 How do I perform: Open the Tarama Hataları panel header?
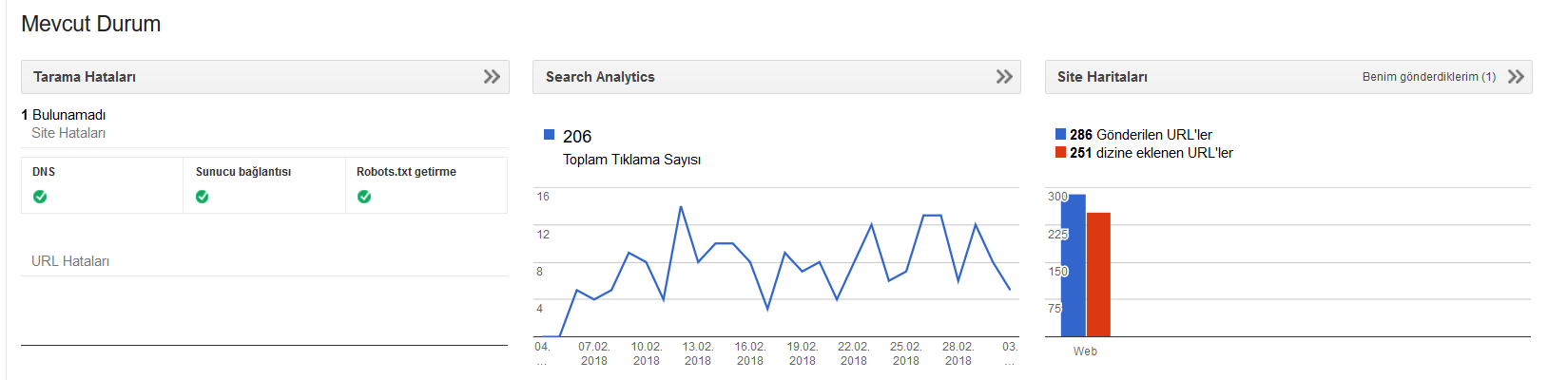point(265,77)
